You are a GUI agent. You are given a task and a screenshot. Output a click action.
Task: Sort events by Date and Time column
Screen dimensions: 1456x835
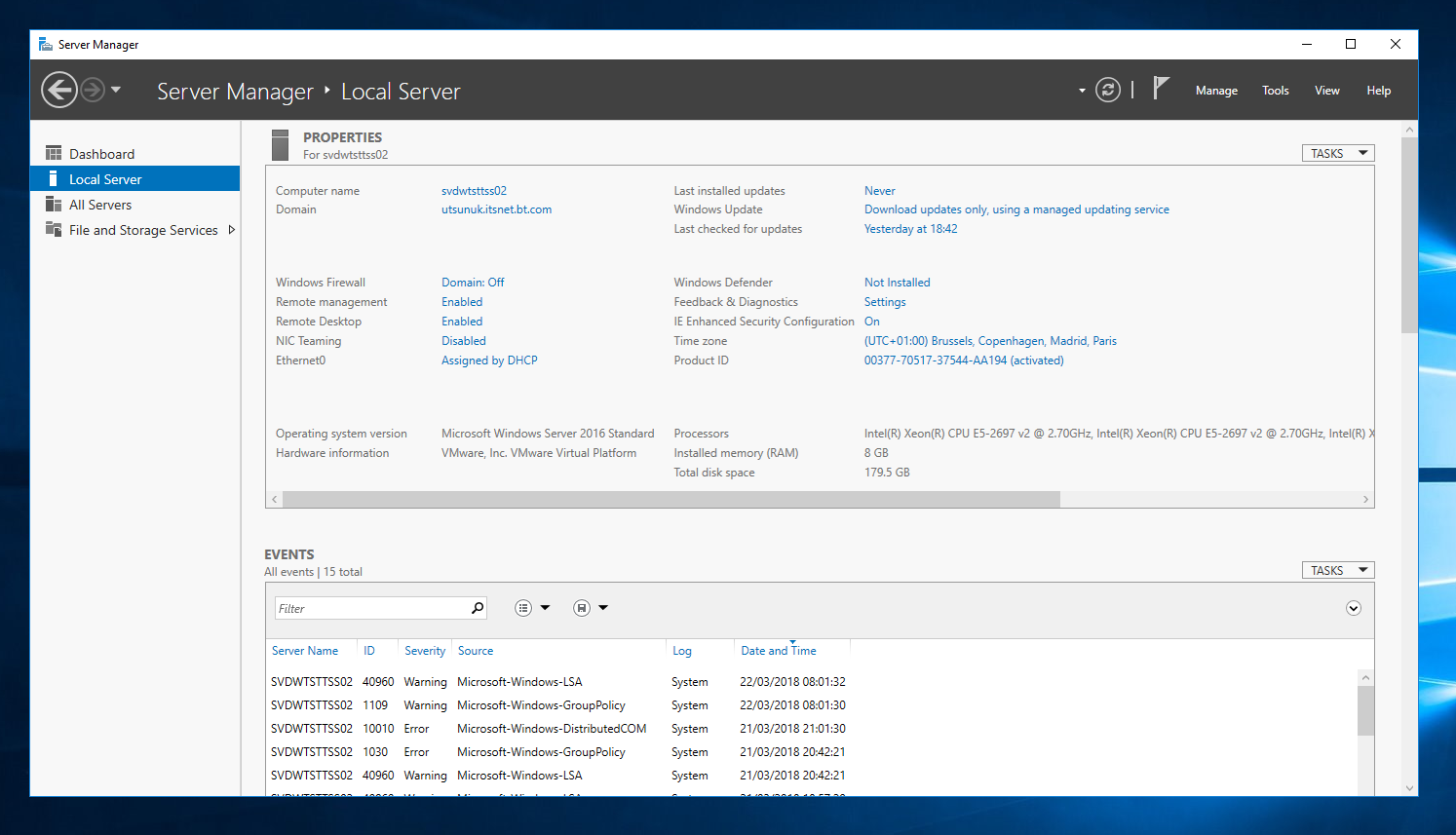click(779, 651)
